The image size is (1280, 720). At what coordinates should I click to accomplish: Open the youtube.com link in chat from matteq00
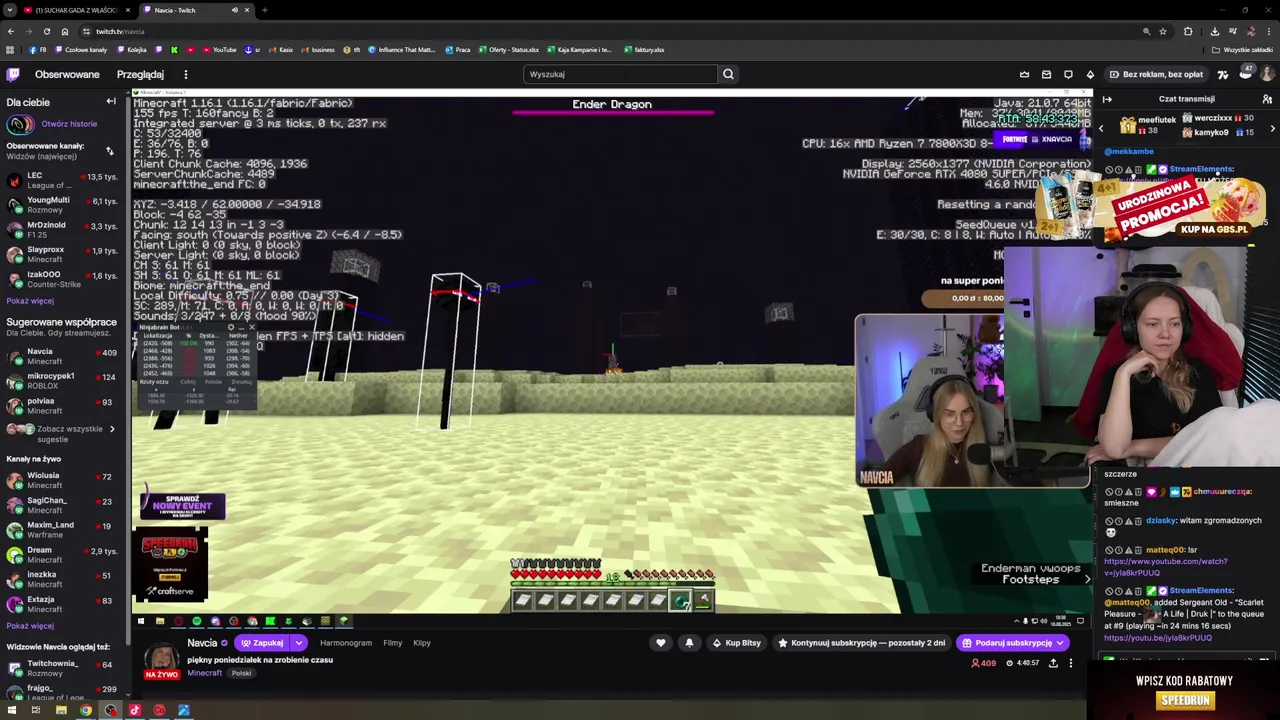click(1165, 567)
